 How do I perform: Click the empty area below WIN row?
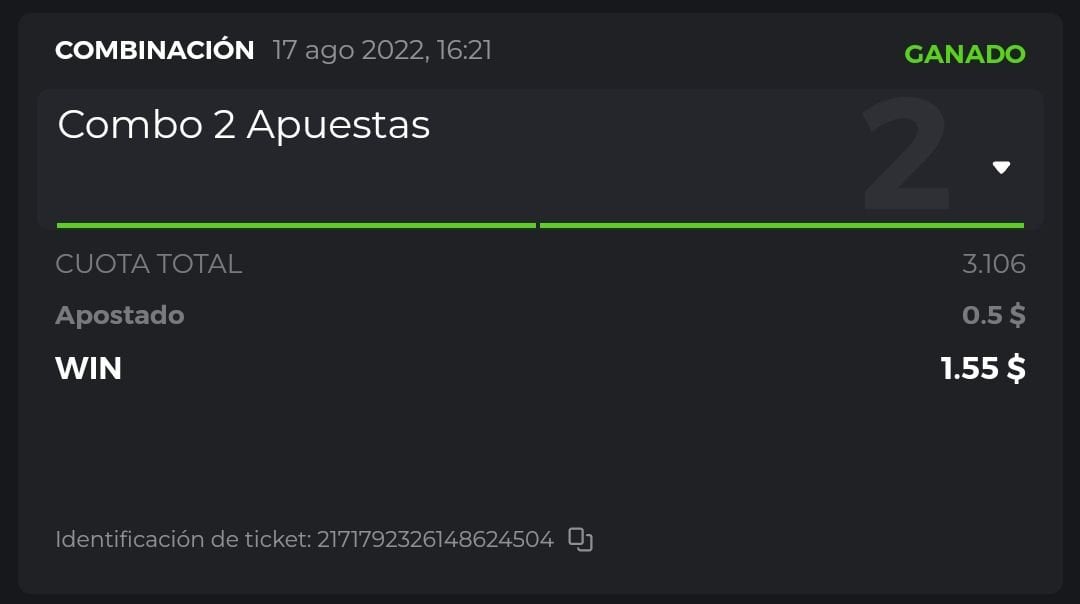pos(540,450)
